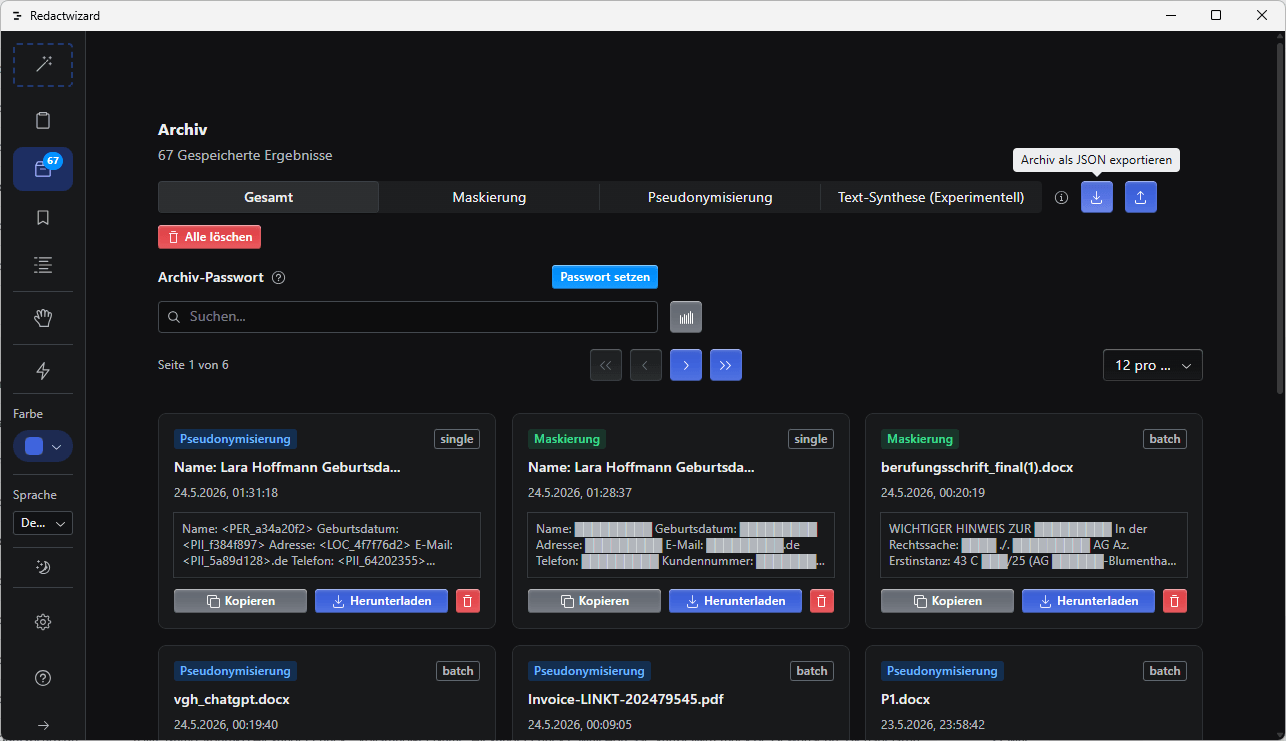Click the P1.docx card title
This screenshot has height=741, width=1286.
pos(908,699)
